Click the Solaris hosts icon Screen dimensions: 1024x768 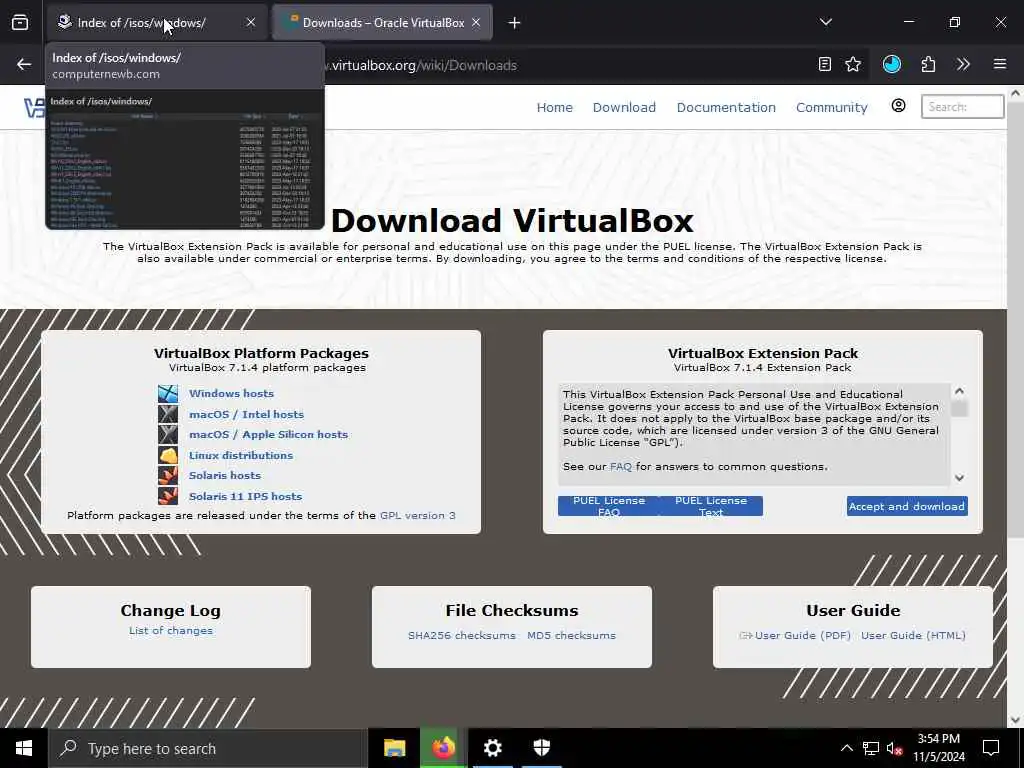(168, 475)
